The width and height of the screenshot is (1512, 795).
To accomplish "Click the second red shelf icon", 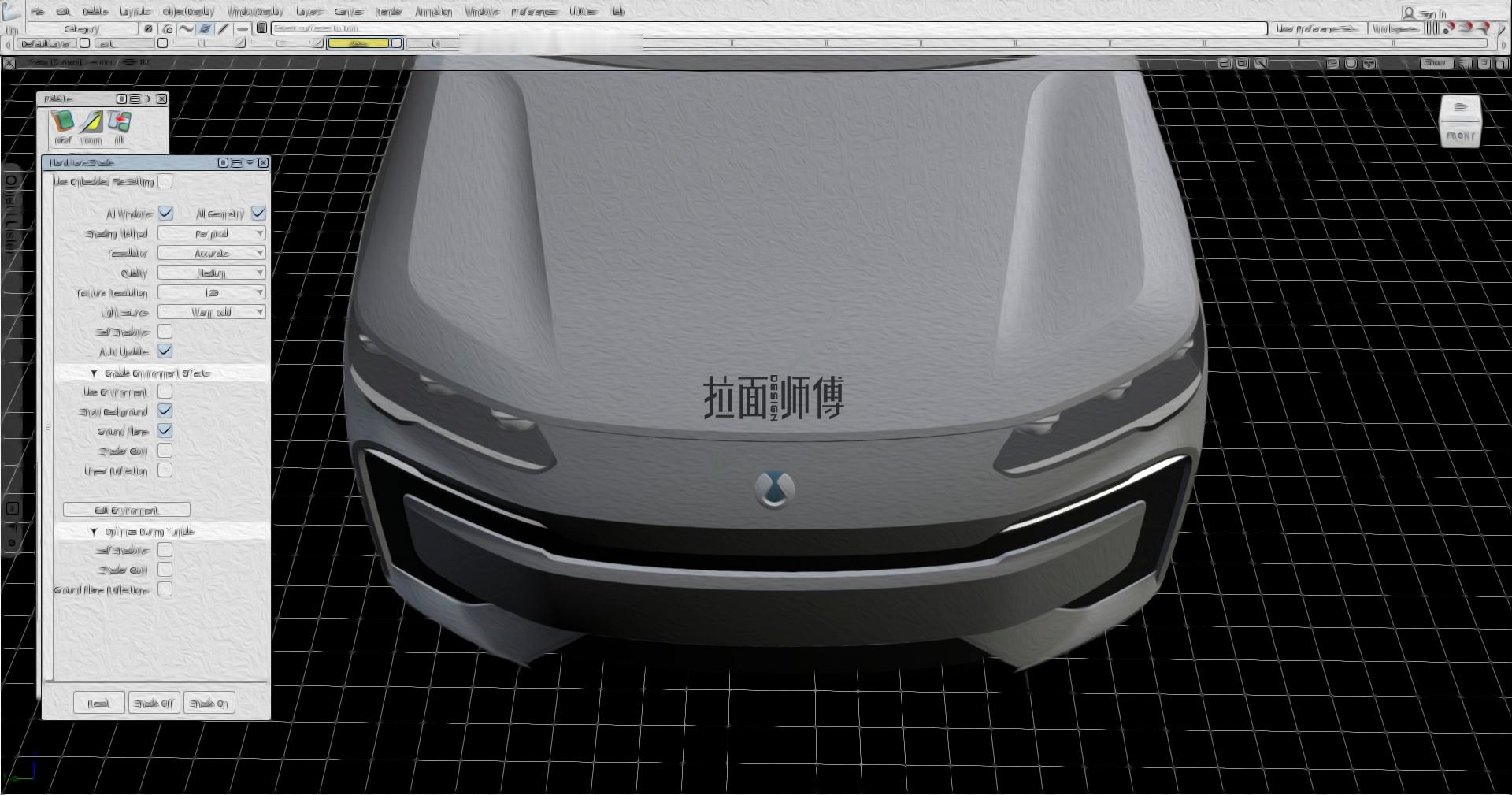I will [1466, 28].
